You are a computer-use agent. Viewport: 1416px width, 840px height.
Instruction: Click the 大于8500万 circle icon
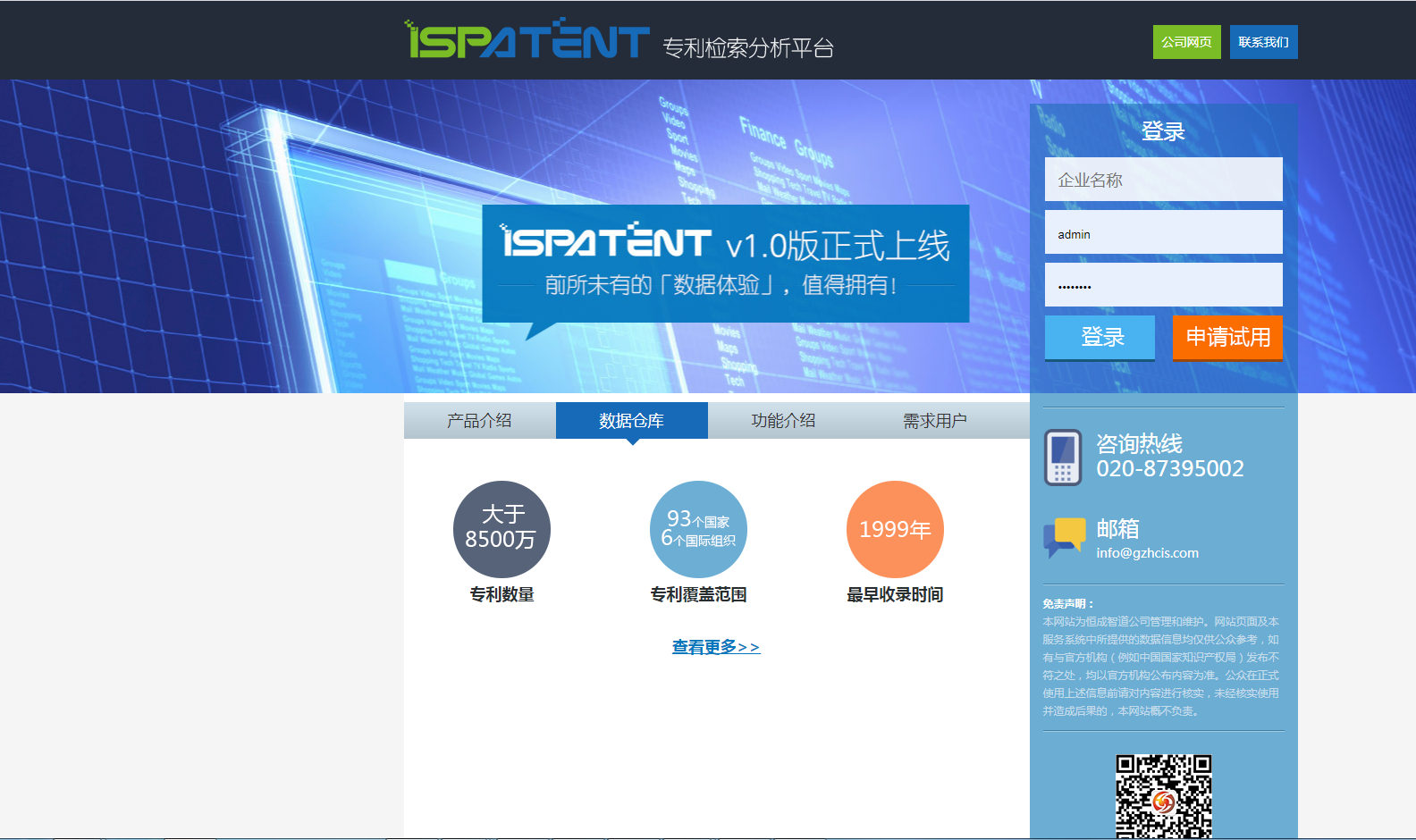tap(501, 529)
